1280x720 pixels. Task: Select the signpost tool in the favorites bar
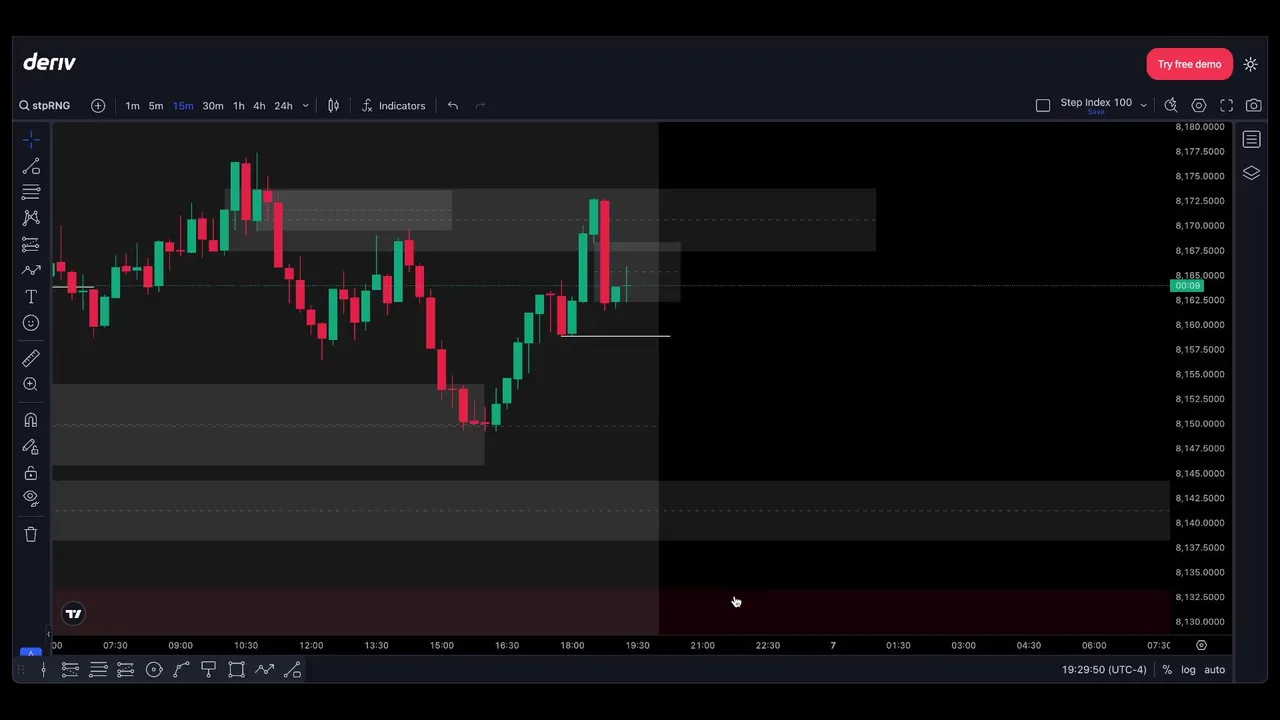click(x=208, y=670)
